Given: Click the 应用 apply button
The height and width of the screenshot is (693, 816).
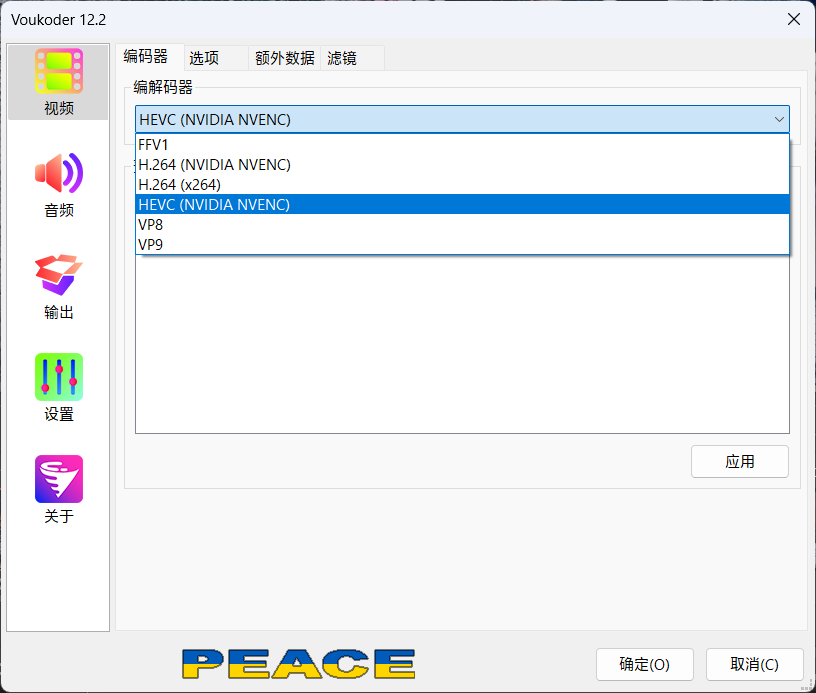Looking at the screenshot, I should click(739, 461).
